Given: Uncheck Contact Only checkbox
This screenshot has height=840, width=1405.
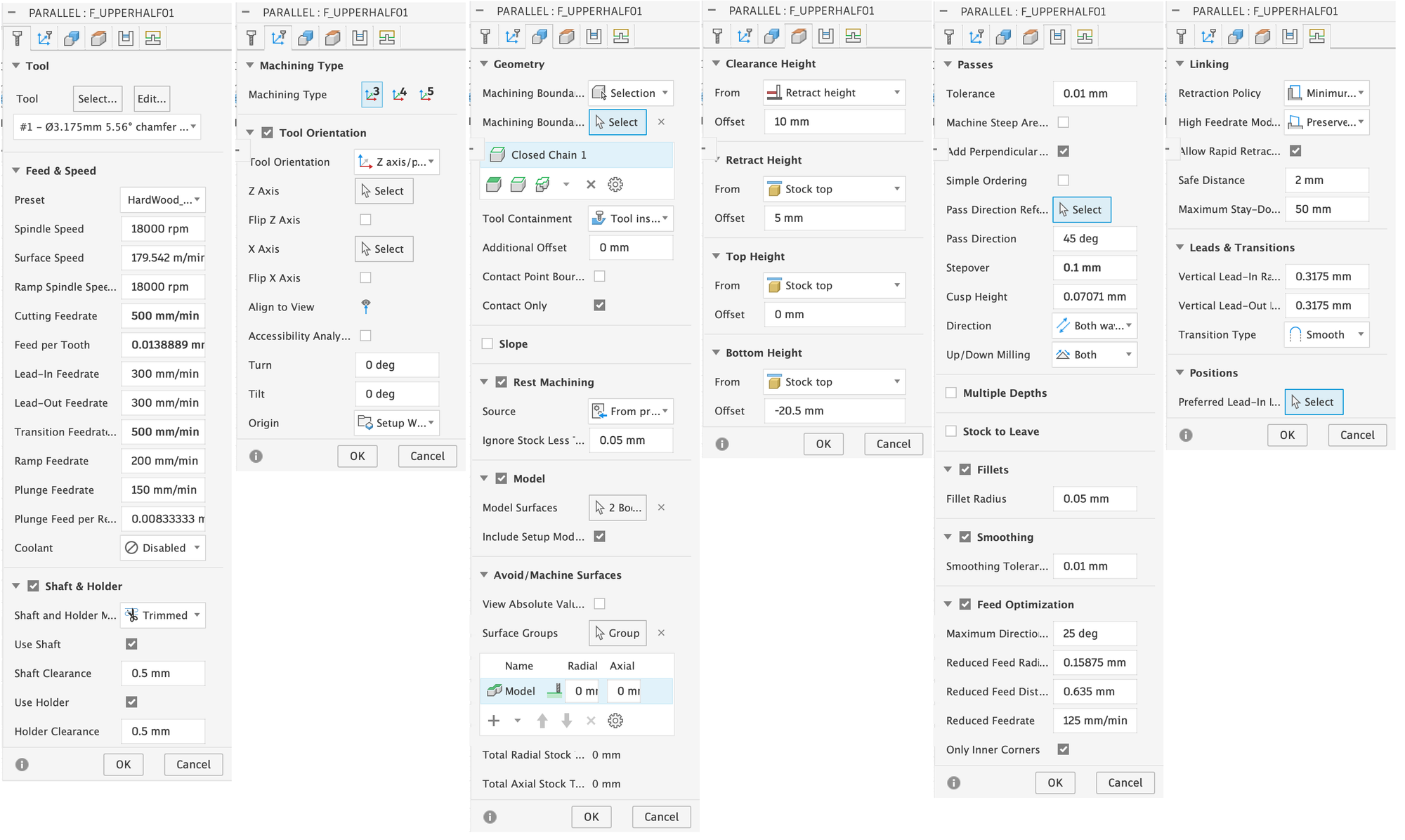Looking at the screenshot, I should point(599,306).
